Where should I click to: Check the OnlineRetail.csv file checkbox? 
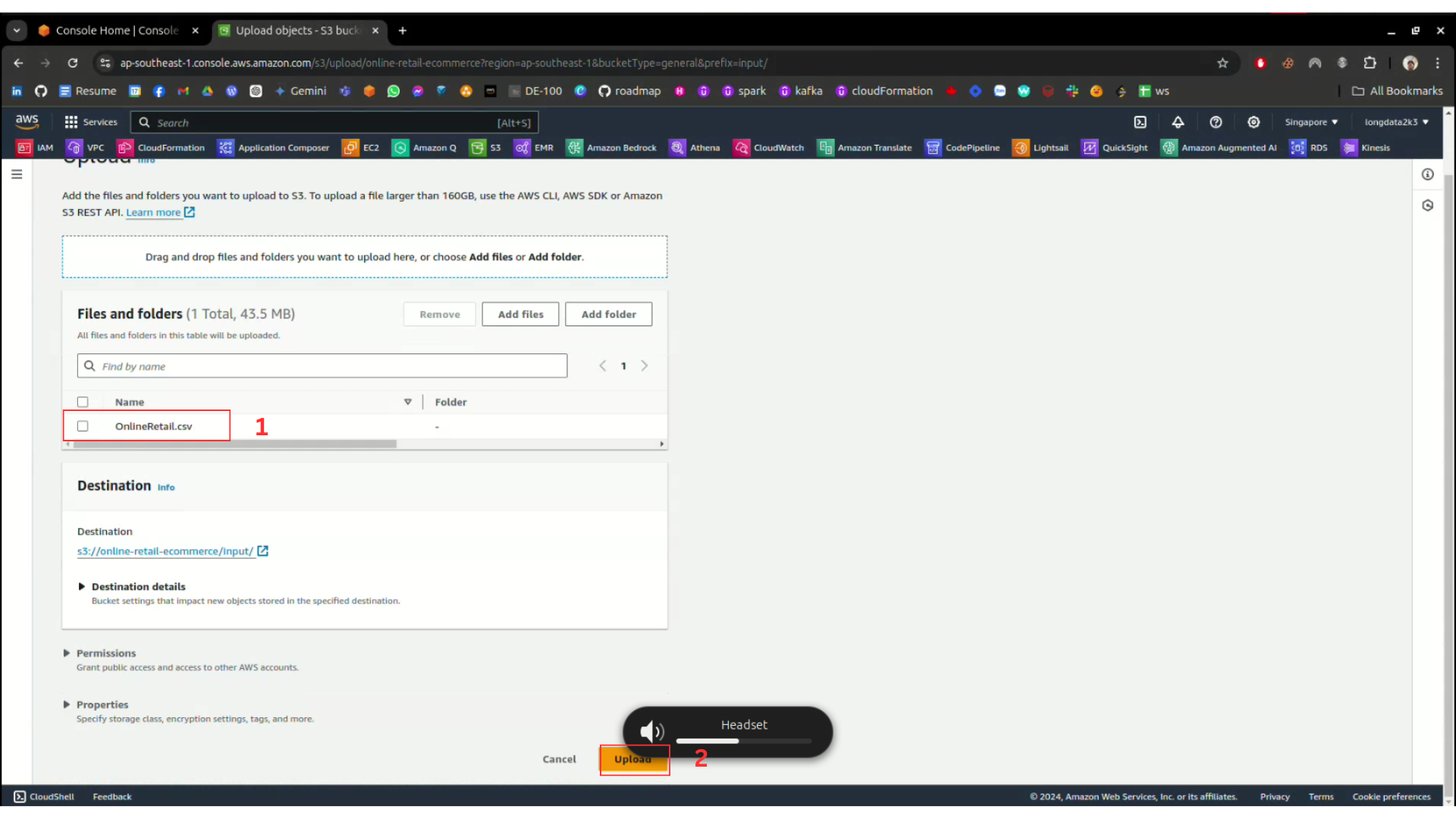point(83,426)
